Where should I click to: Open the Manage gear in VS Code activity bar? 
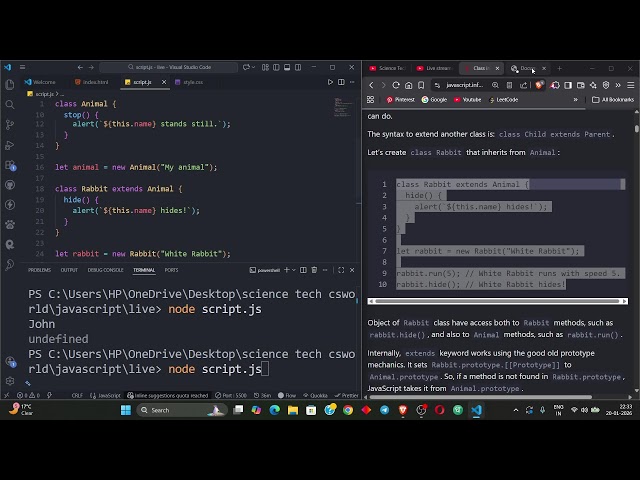tap(10, 381)
